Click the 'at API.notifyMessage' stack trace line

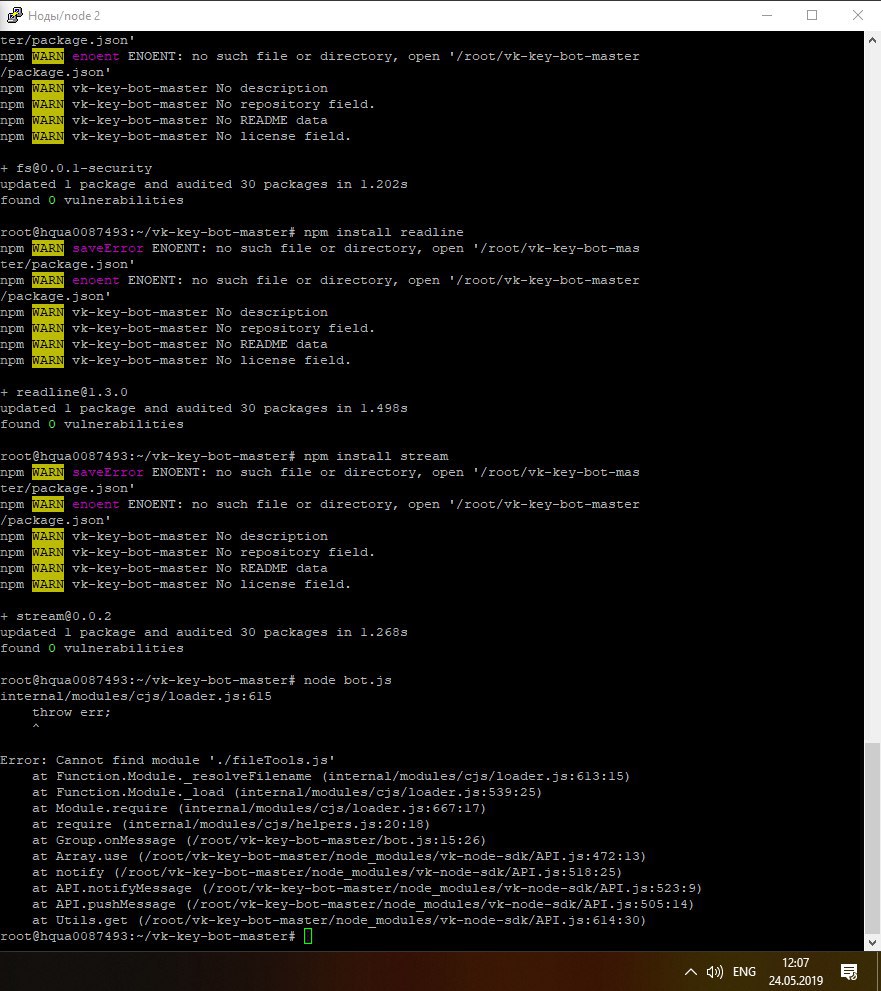tap(367, 889)
